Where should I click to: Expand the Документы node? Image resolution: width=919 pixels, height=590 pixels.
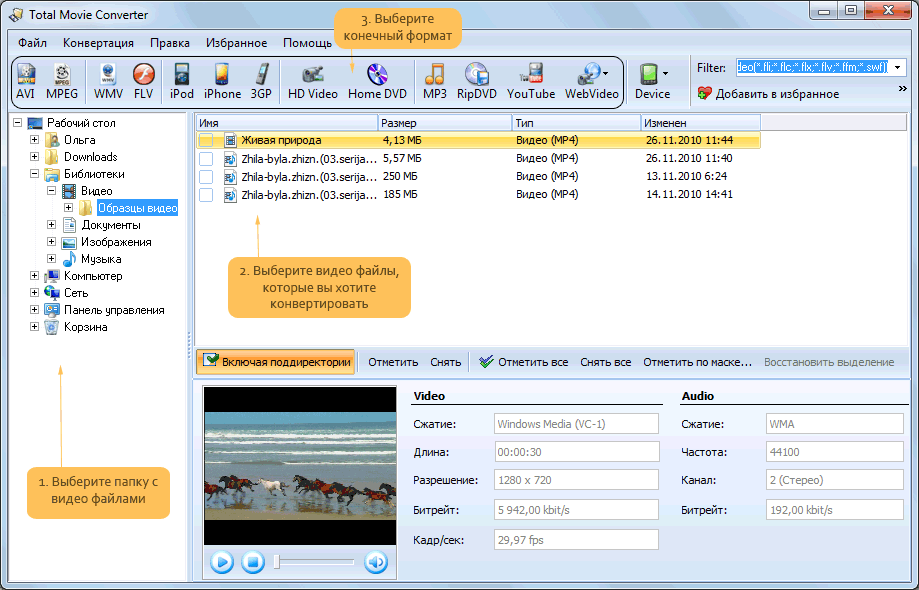point(52,225)
